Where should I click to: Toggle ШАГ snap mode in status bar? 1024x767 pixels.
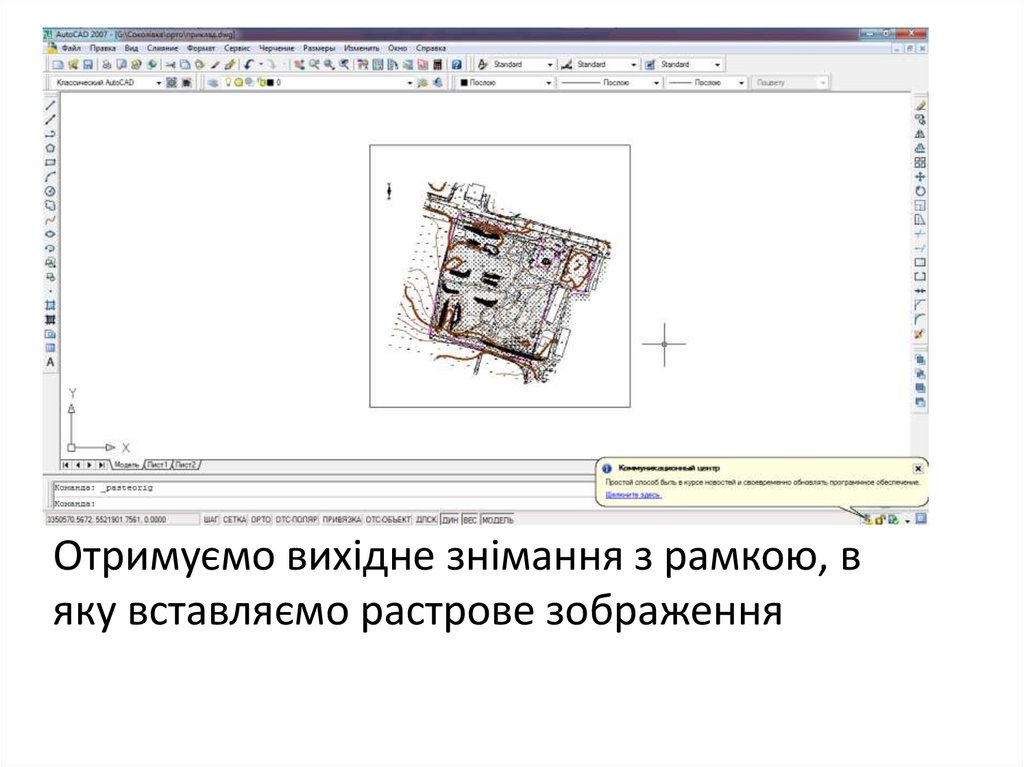pos(211,520)
